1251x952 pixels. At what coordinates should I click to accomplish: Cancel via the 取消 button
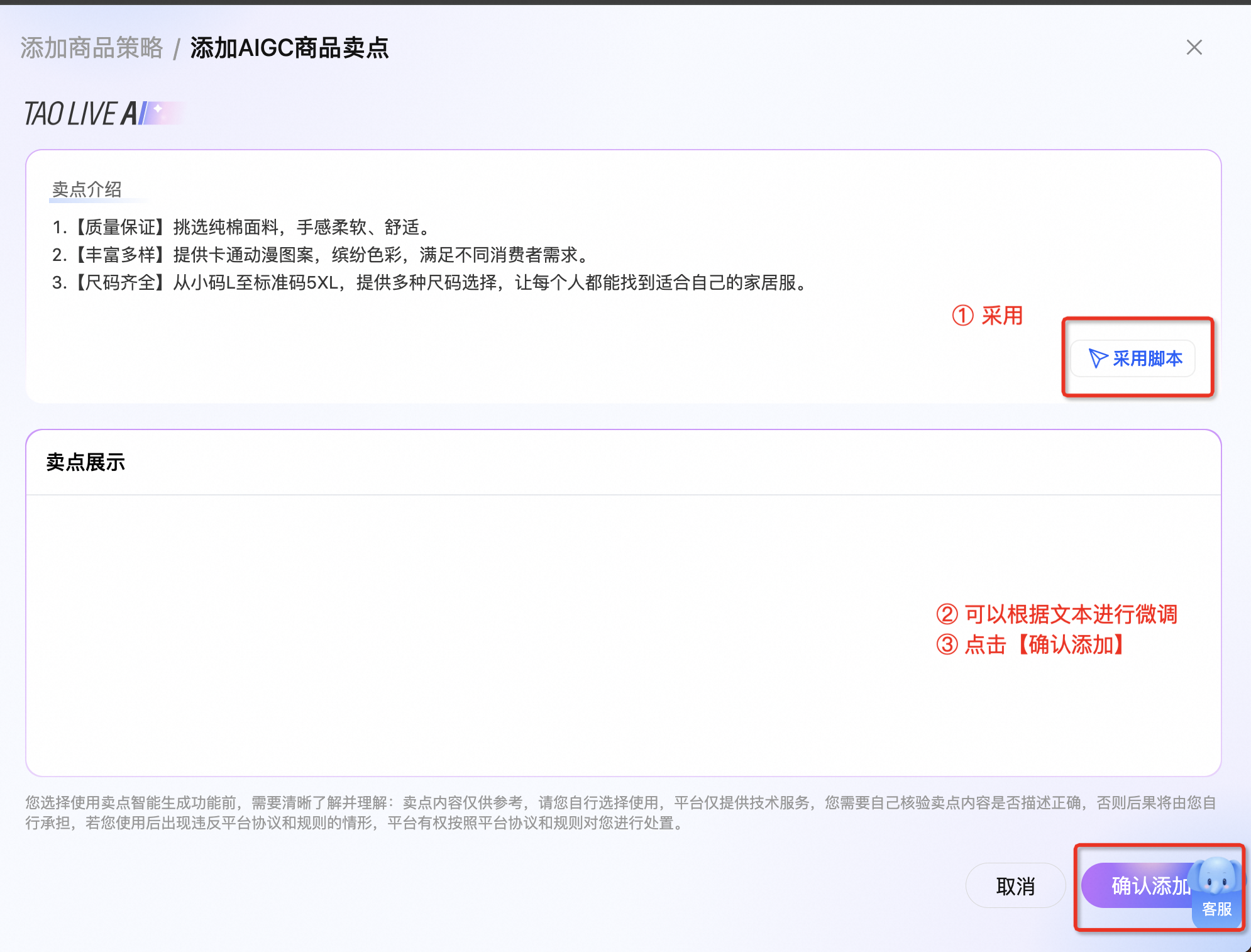tap(1015, 885)
